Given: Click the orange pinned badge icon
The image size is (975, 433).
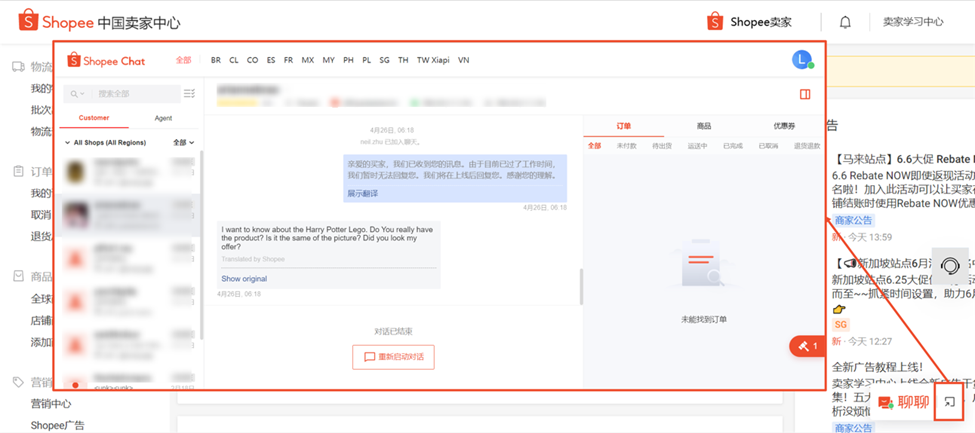Looking at the screenshot, I should click(805, 345).
